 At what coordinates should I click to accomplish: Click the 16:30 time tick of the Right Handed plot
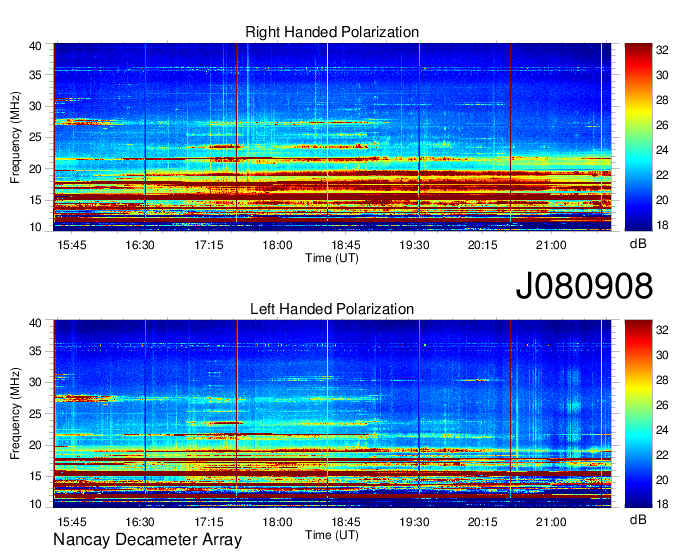(x=140, y=245)
